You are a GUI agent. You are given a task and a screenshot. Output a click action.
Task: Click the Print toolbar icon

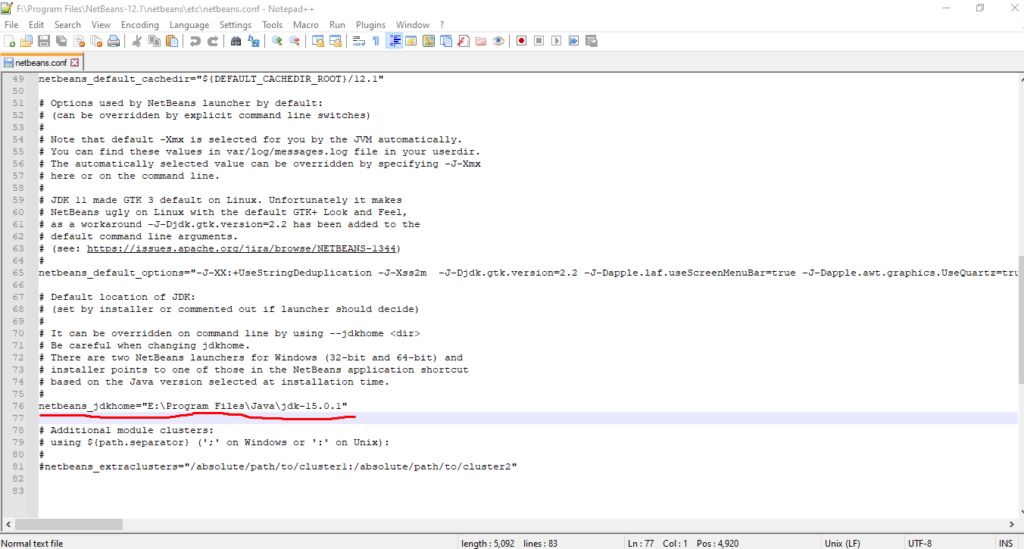click(114, 41)
